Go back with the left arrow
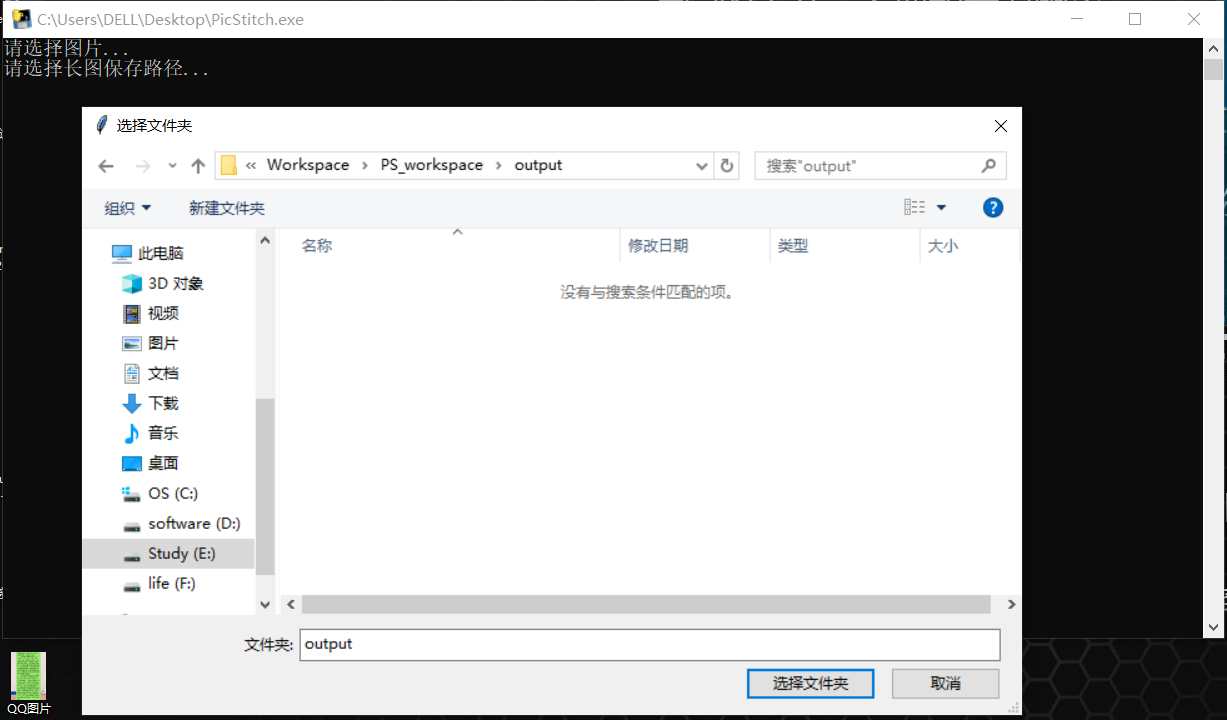 pyautogui.click(x=107, y=166)
